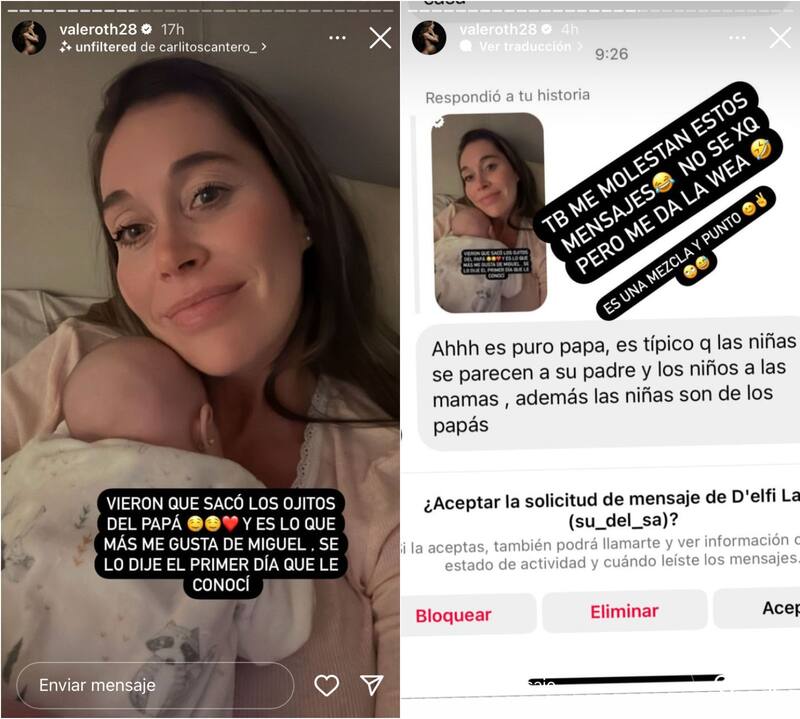Expand the carlitoscantero_ effect chevron

click(x=264, y=46)
